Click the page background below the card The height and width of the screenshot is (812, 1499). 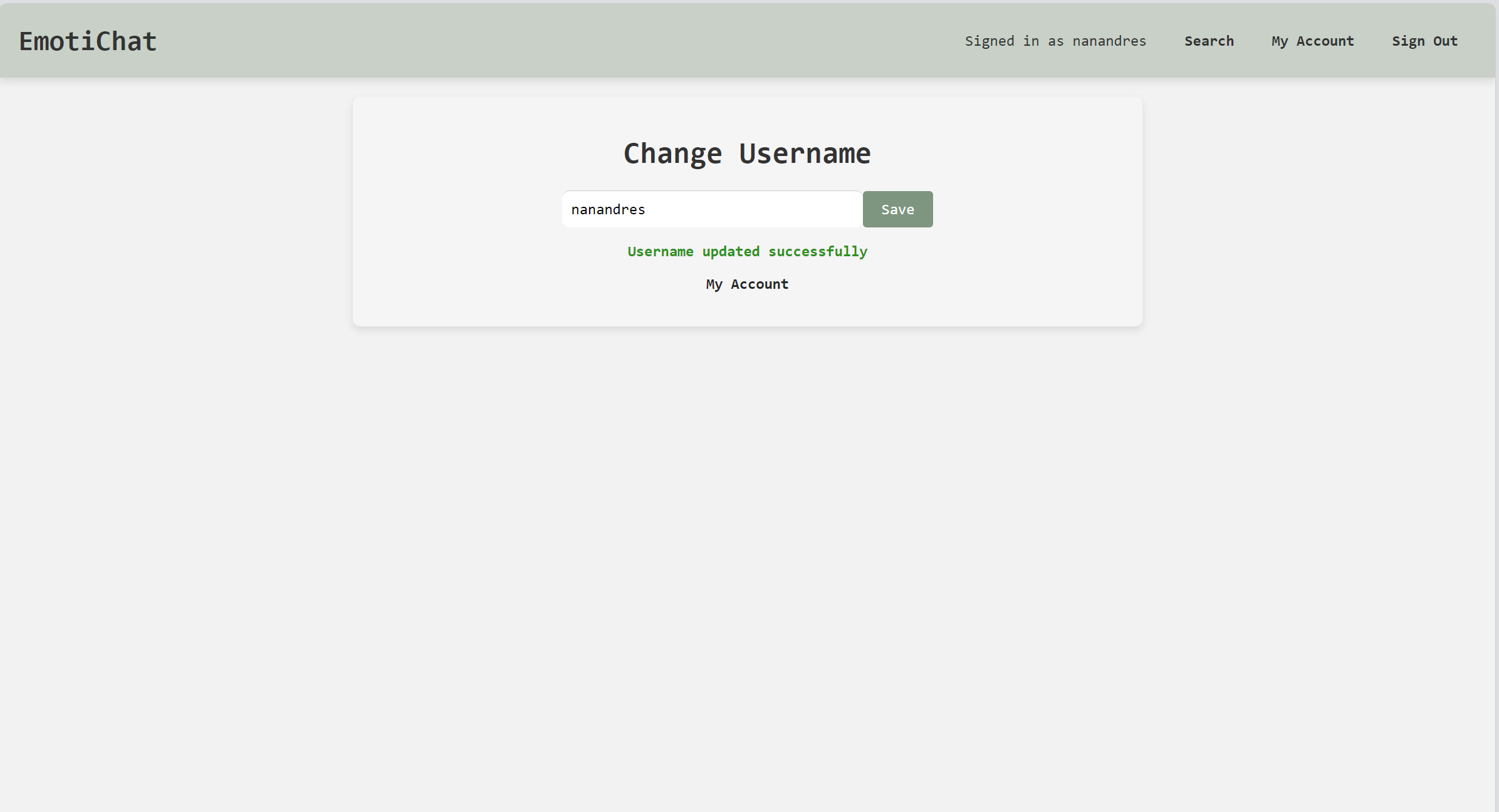747,501
